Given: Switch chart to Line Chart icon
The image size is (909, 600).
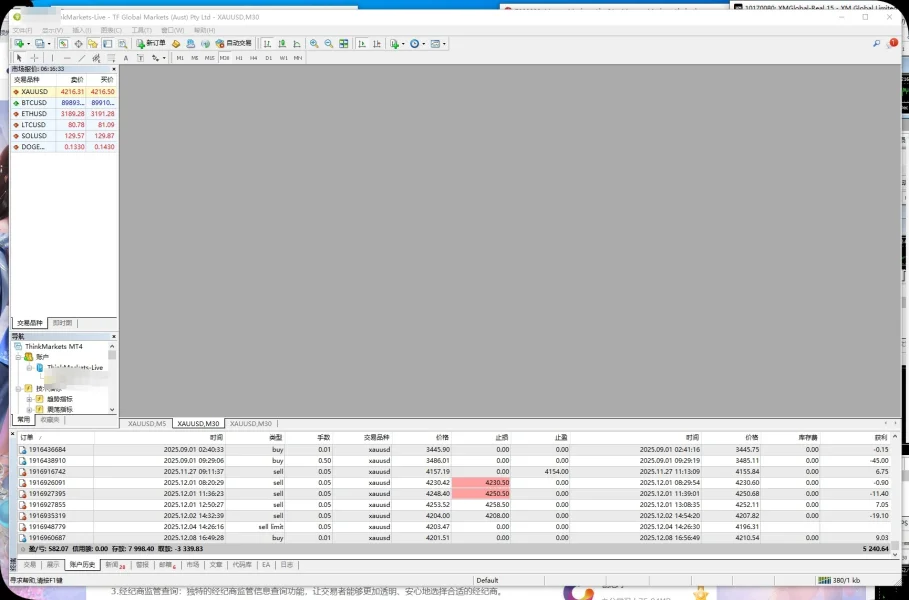Looking at the screenshot, I should 297,43.
